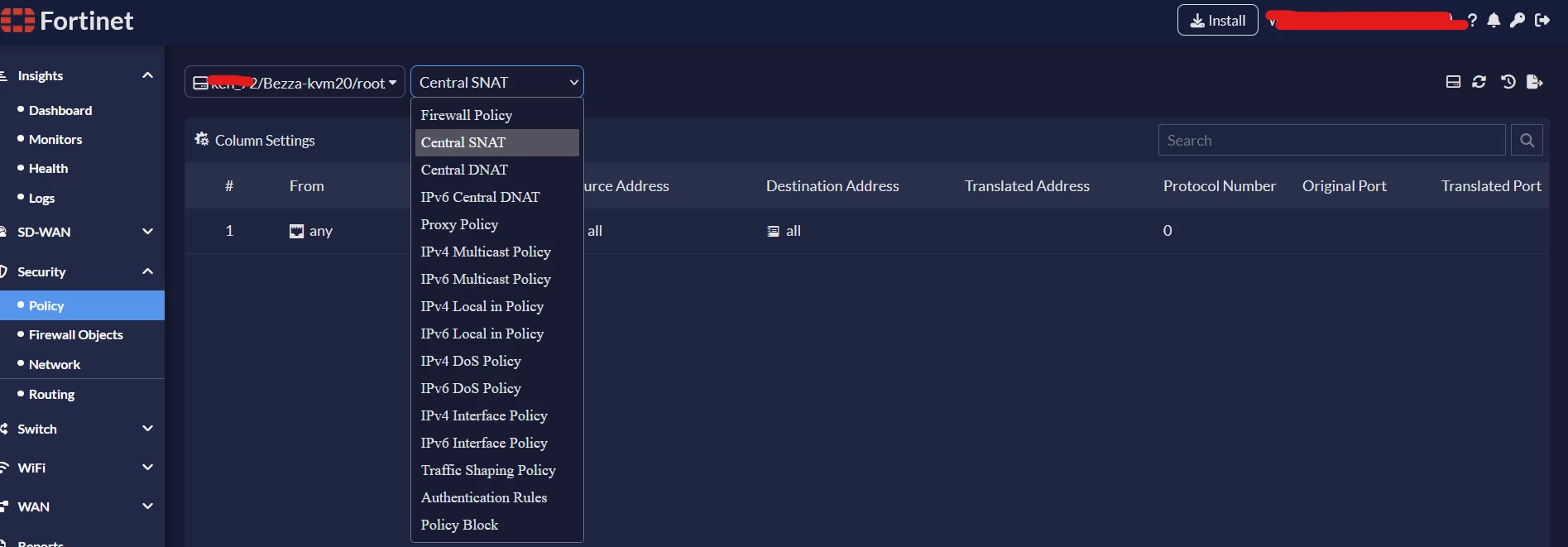Select IPv6 DoS Policy option
The height and width of the screenshot is (547, 1568).
(x=497, y=388)
